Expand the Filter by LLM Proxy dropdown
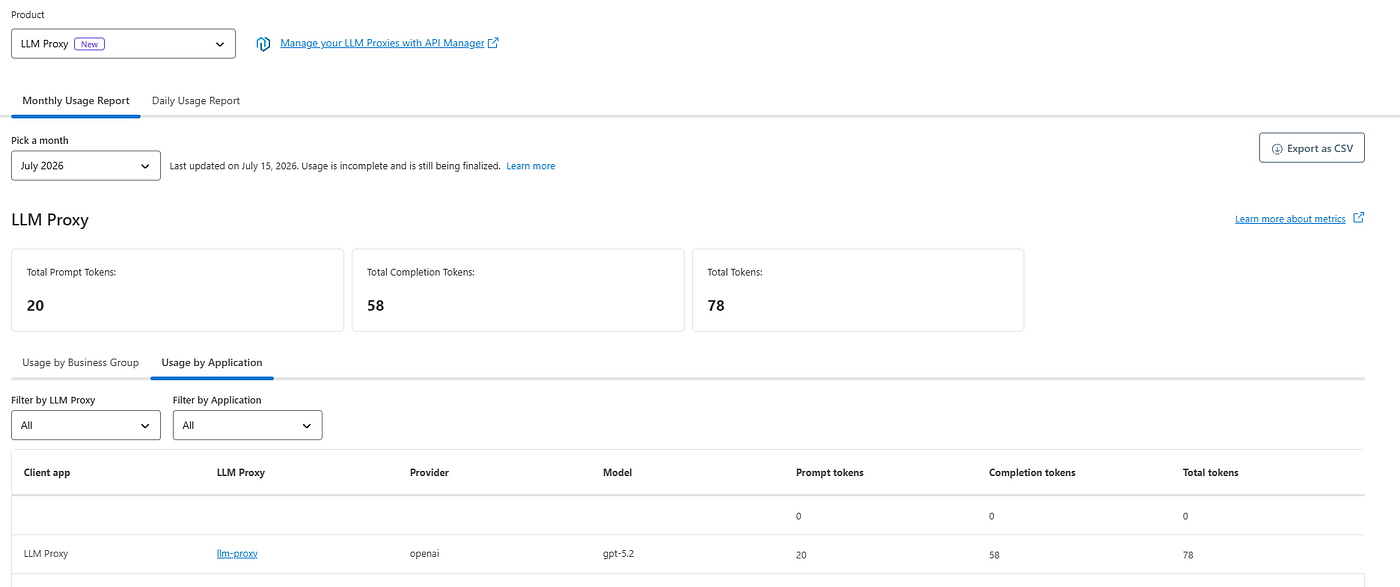This screenshot has height=587, width=1400. (x=86, y=425)
